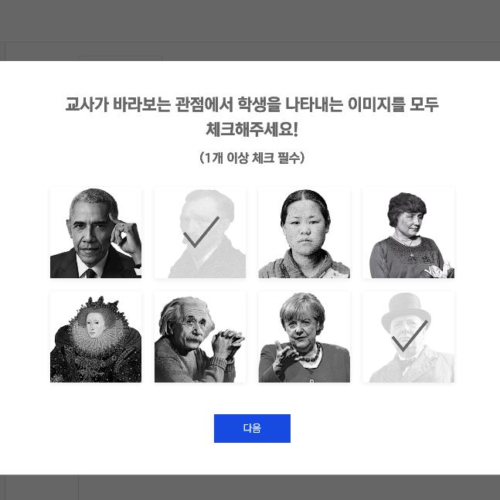The width and height of the screenshot is (500, 500).
Task: Click the (1개 이상 체크 필수) note
Action: click(x=252, y=157)
